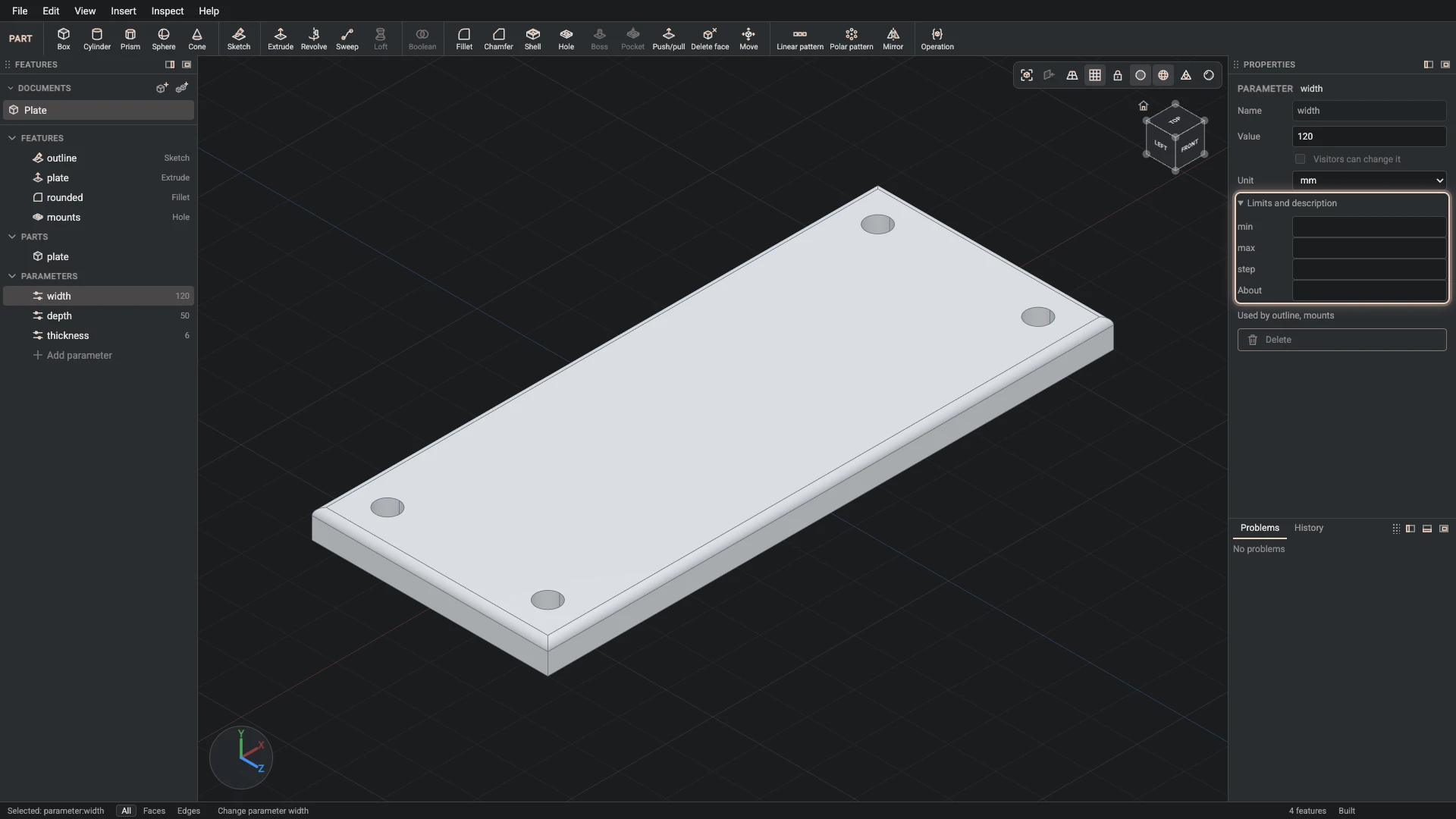Click the step limit field
This screenshot has height=819, width=1456.
(1370, 269)
